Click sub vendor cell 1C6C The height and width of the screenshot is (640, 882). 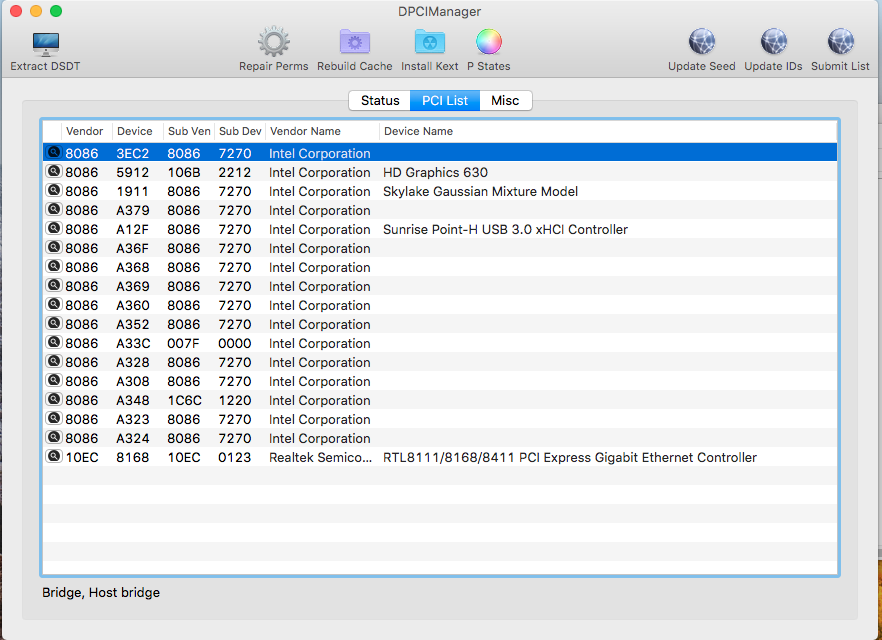pyautogui.click(x=184, y=400)
